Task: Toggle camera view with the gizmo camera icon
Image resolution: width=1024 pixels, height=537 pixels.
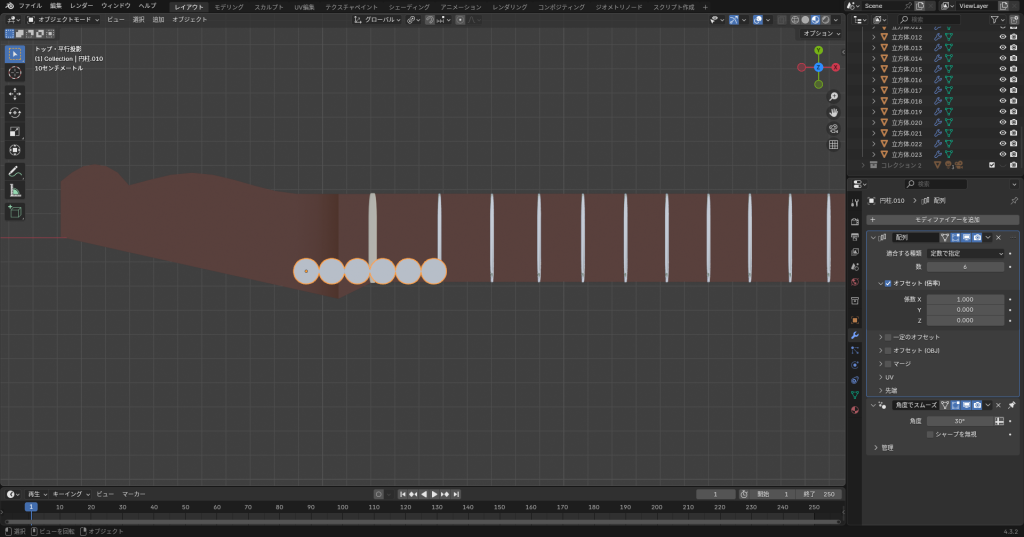Action: (x=833, y=129)
